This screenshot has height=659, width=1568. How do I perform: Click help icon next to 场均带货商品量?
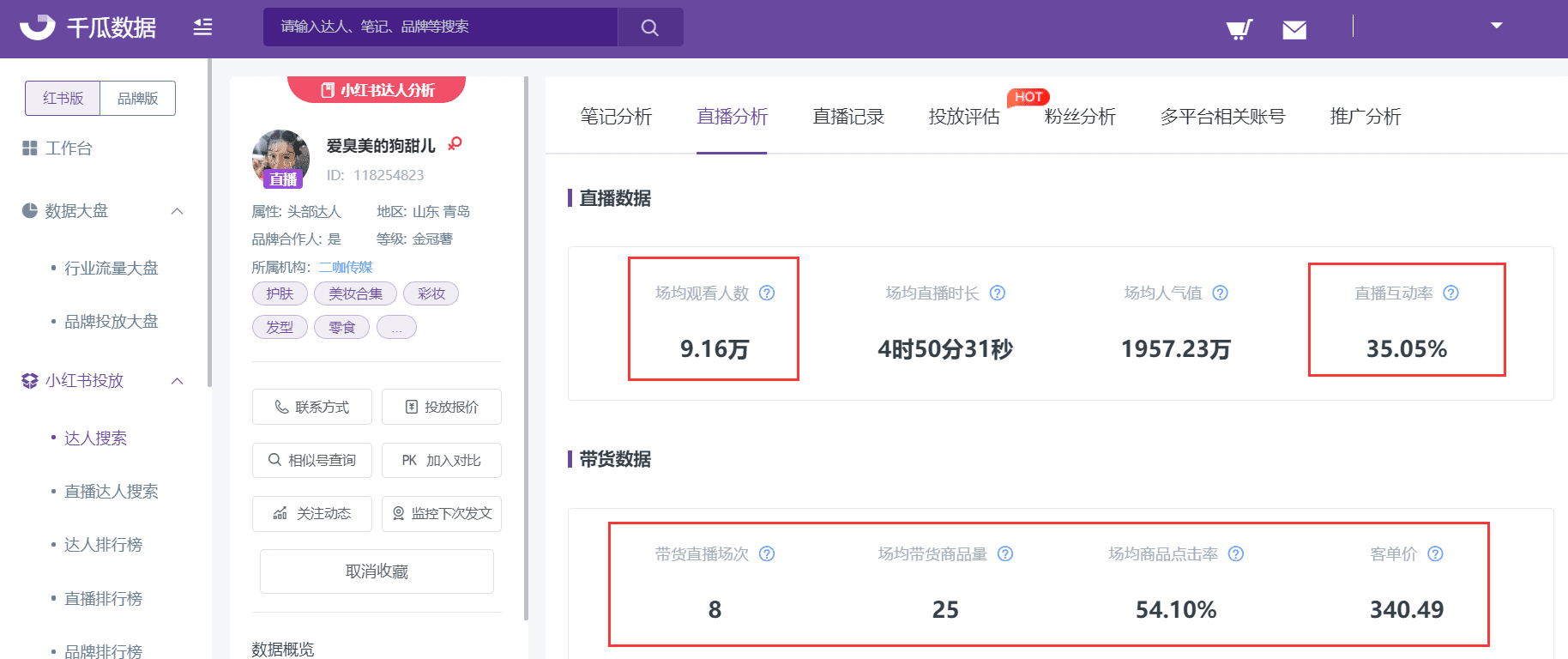(x=1006, y=554)
